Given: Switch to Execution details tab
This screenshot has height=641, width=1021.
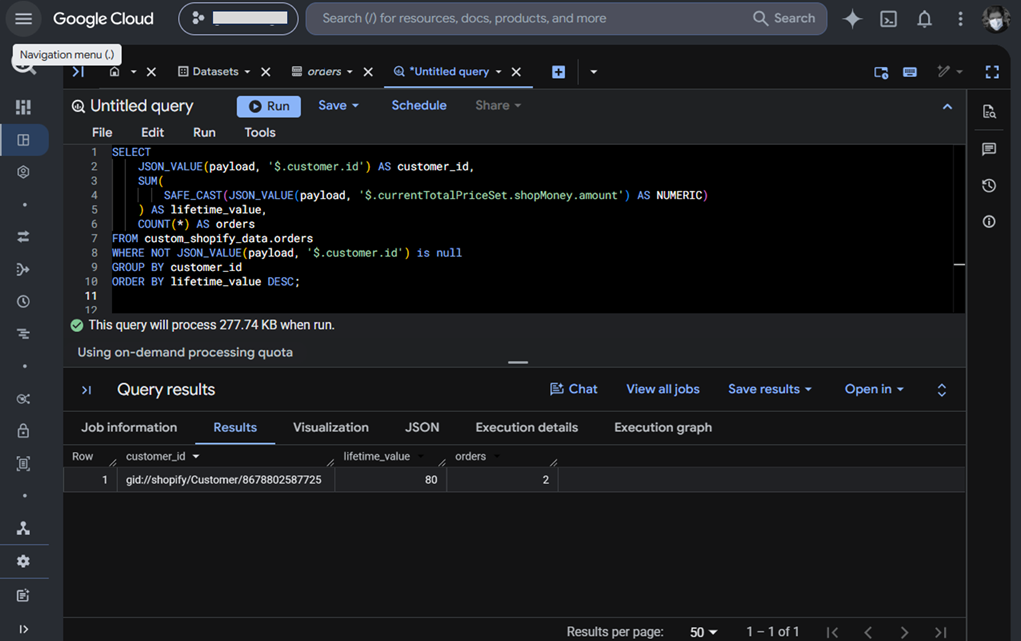Looking at the screenshot, I should (527, 427).
